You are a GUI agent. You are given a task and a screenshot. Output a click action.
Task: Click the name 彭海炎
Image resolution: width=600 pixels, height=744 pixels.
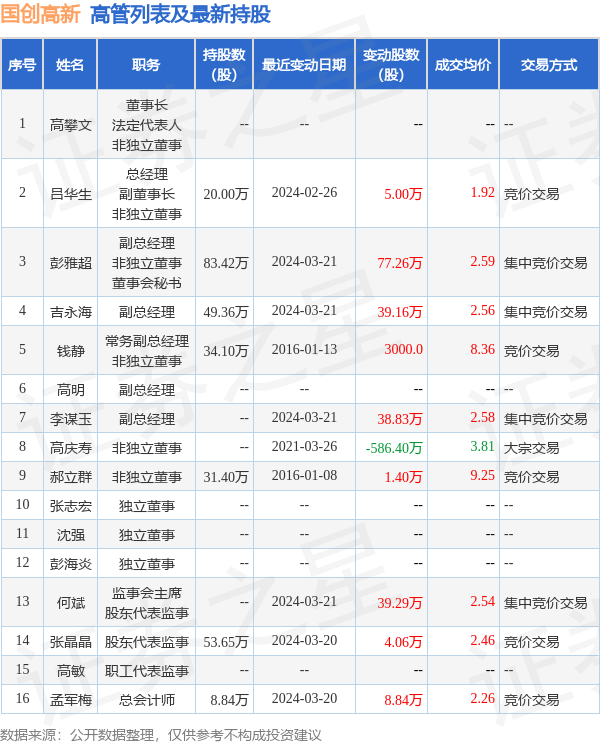click(x=71, y=564)
